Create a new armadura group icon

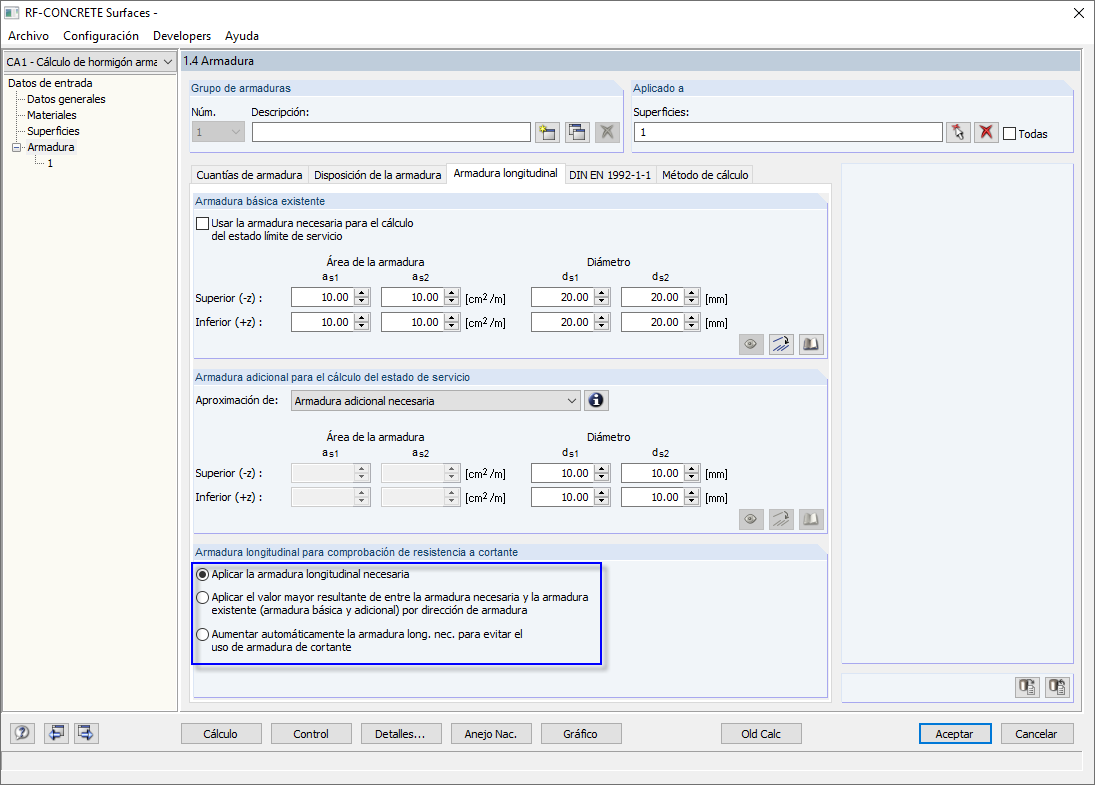pyautogui.click(x=548, y=132)
